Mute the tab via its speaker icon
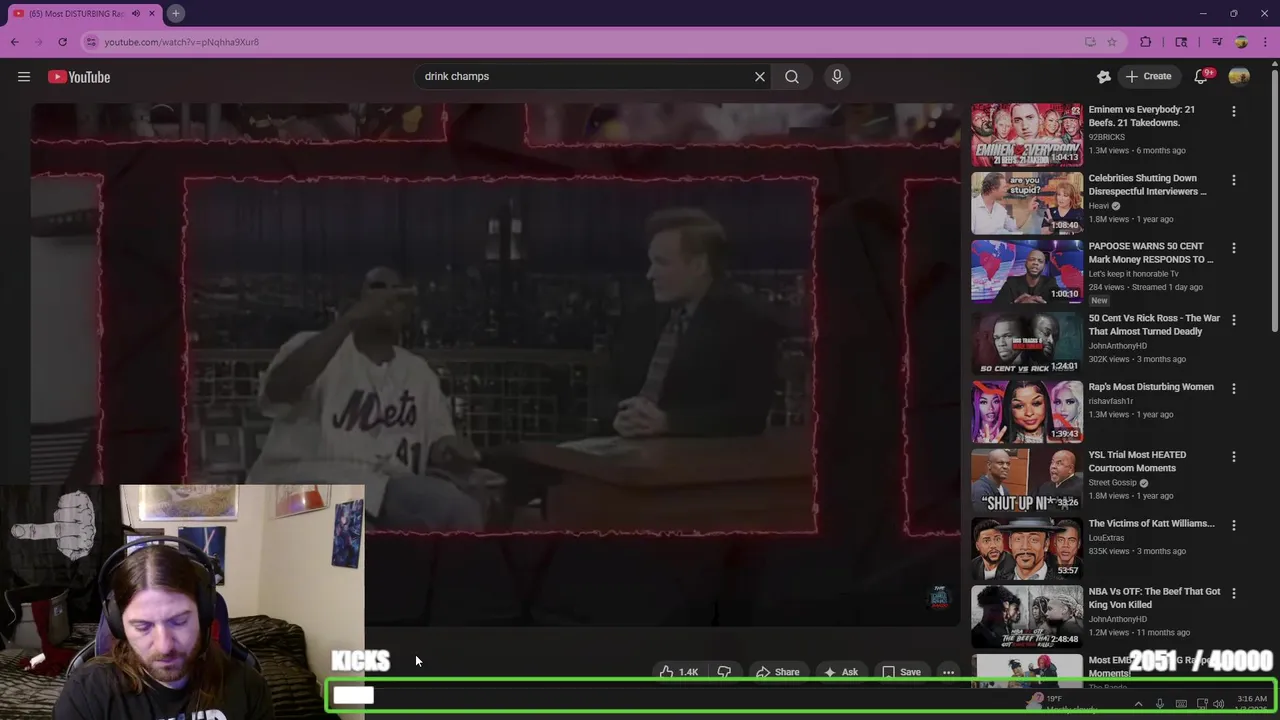 [136, 13]
